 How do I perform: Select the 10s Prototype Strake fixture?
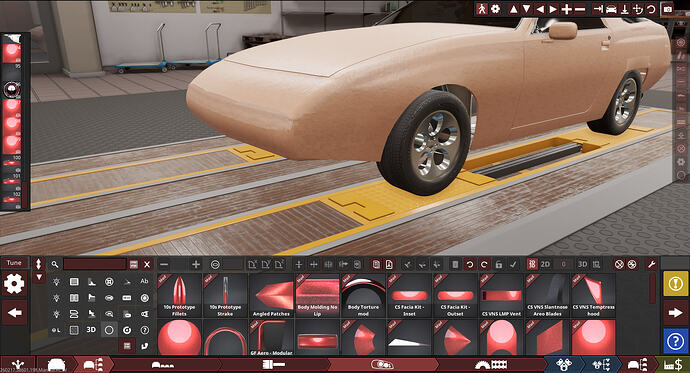225,295
